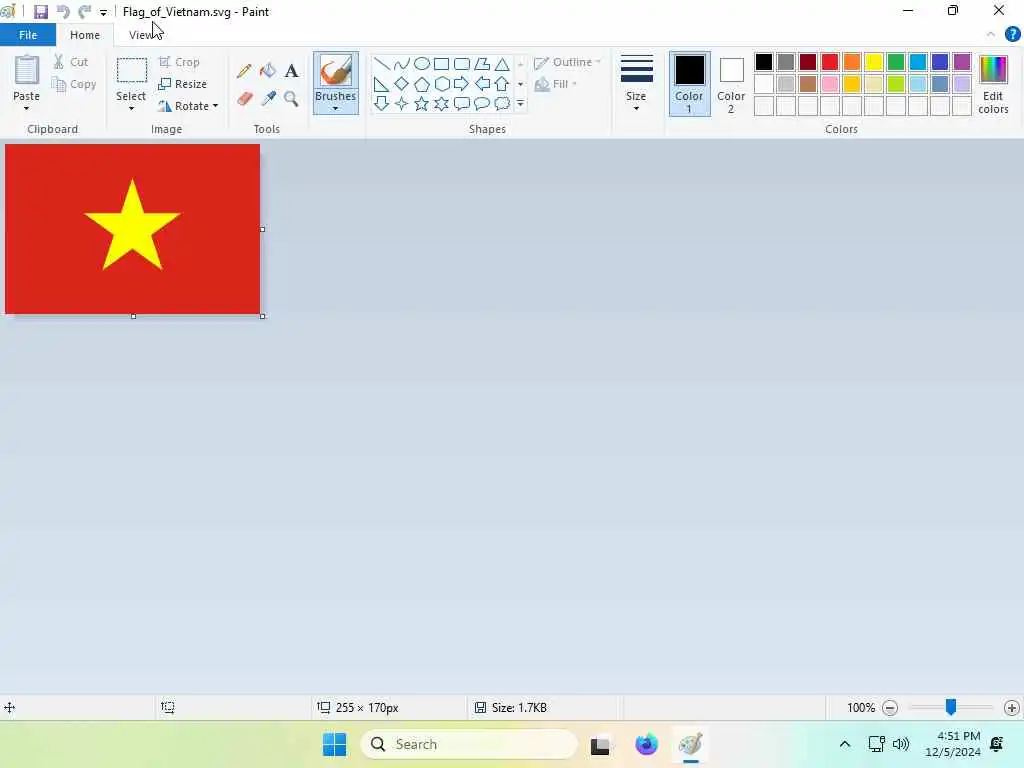Expand the Brushes dropdown arrow
Viewport: 1024px width, 768px height.
tap(336, 108)
